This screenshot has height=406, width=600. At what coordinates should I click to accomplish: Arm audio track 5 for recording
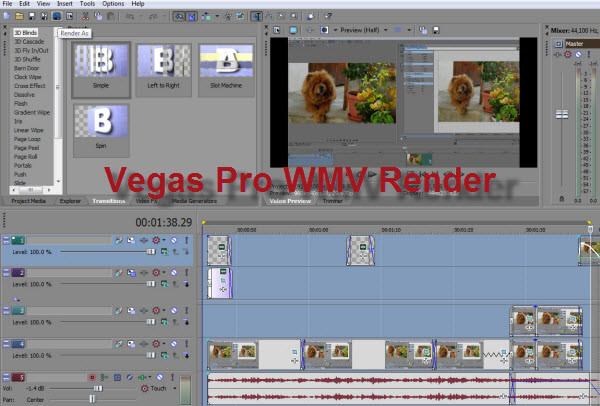click(92, 377)
